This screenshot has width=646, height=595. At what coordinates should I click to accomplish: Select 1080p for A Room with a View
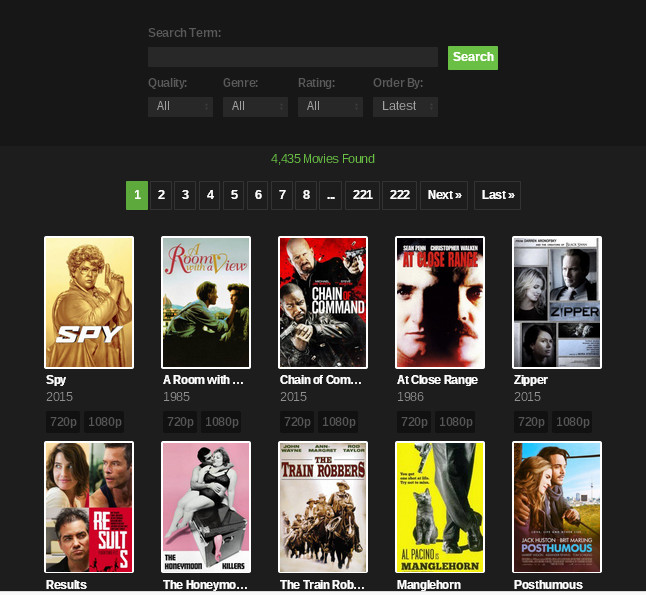[222, 422]
